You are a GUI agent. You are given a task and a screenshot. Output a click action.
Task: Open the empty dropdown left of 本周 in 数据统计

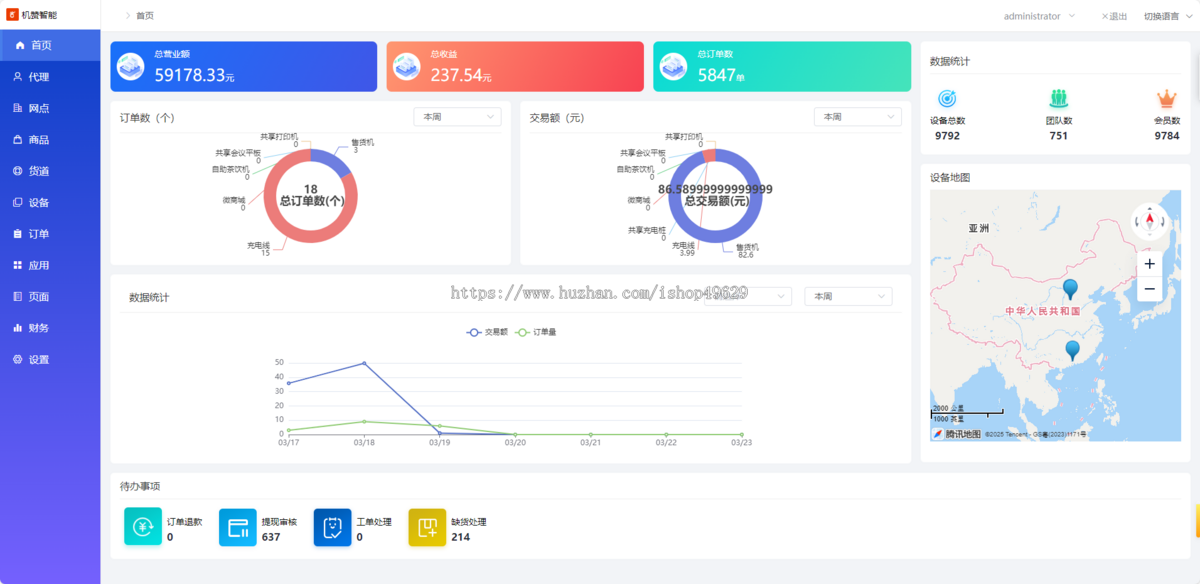747,297
